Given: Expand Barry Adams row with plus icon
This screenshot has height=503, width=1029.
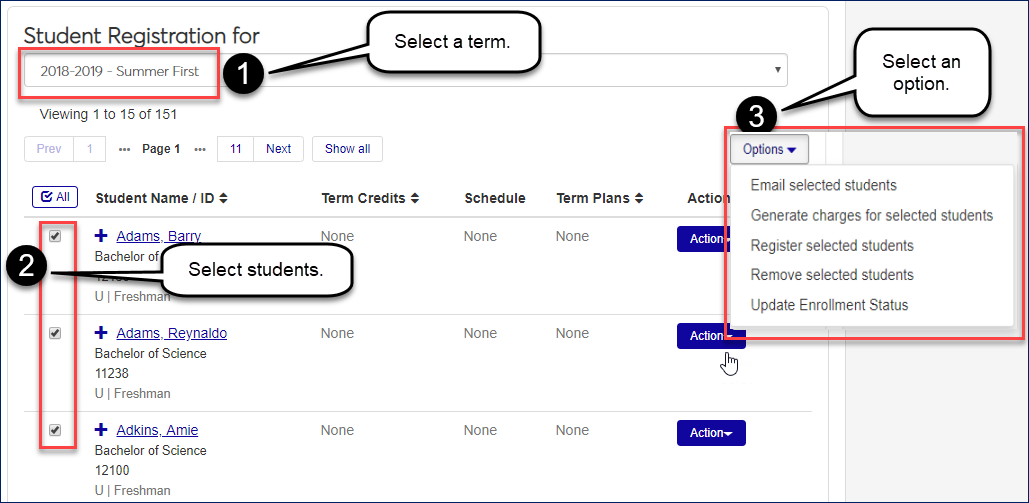Looking at the screenshot, I should pyautogui.click(x=101, y=236).
